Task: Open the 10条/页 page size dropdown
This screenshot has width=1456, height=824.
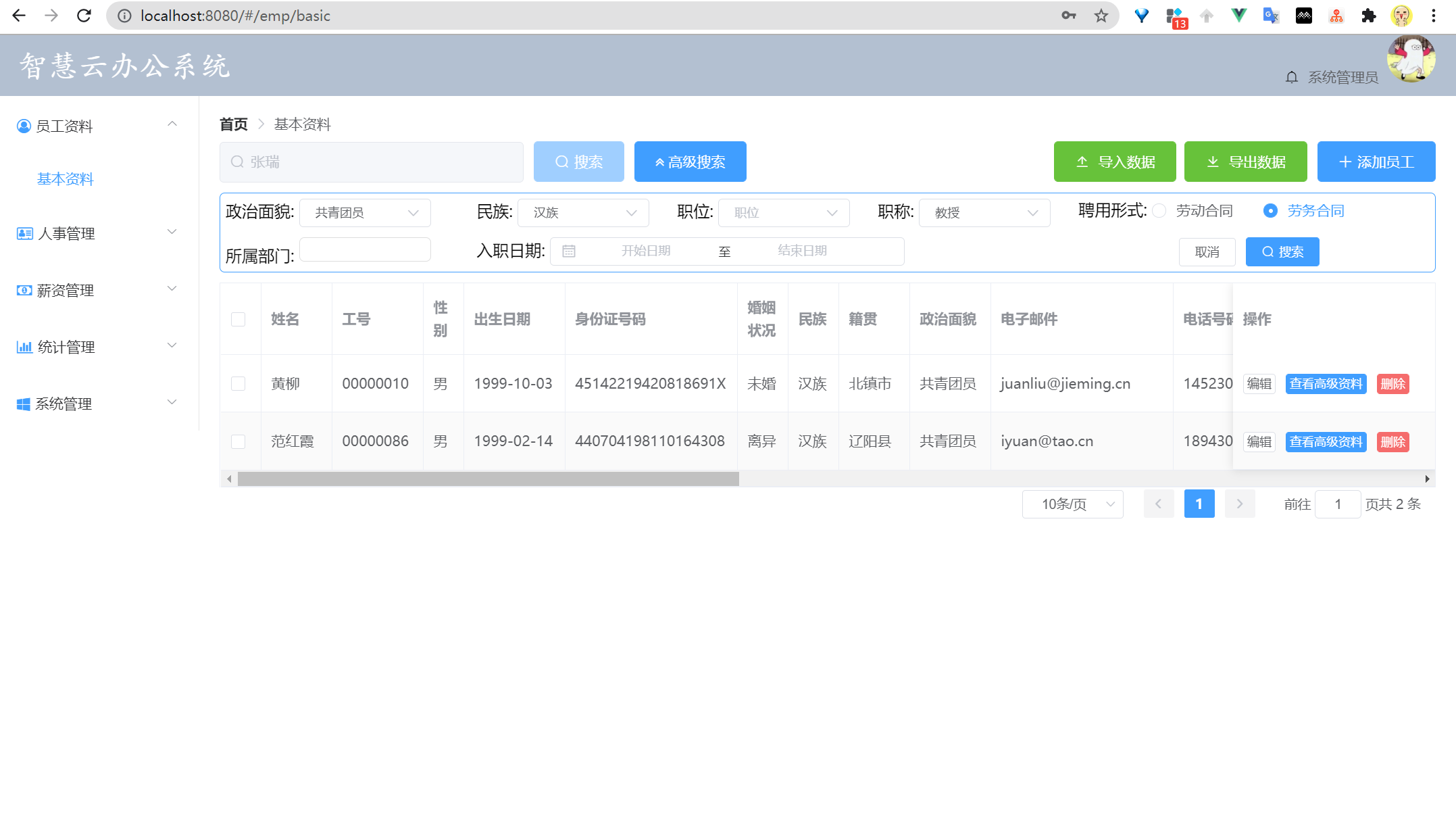Action: coord(1072,504)
